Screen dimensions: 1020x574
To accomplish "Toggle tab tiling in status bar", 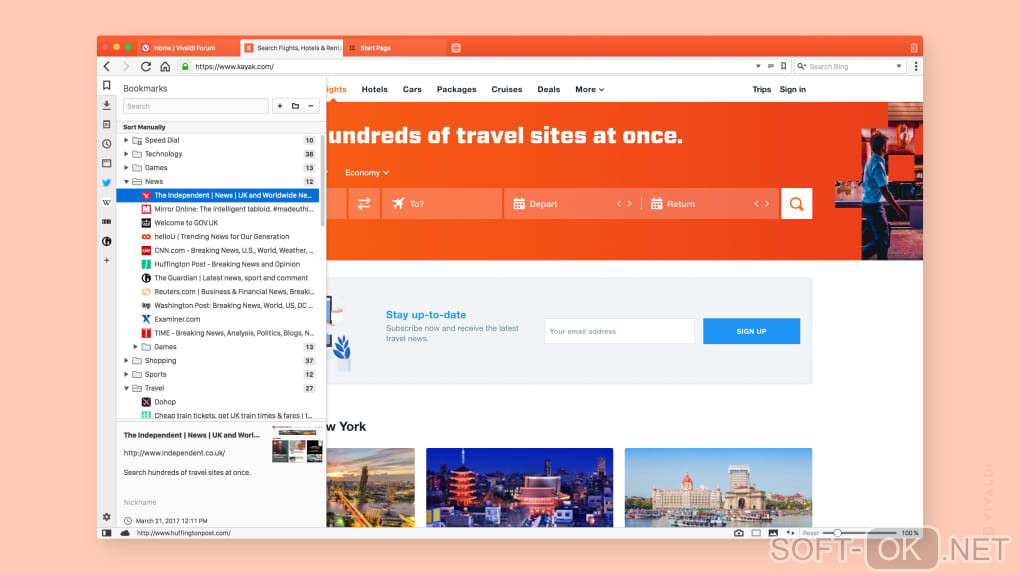I will coord(756,533).
